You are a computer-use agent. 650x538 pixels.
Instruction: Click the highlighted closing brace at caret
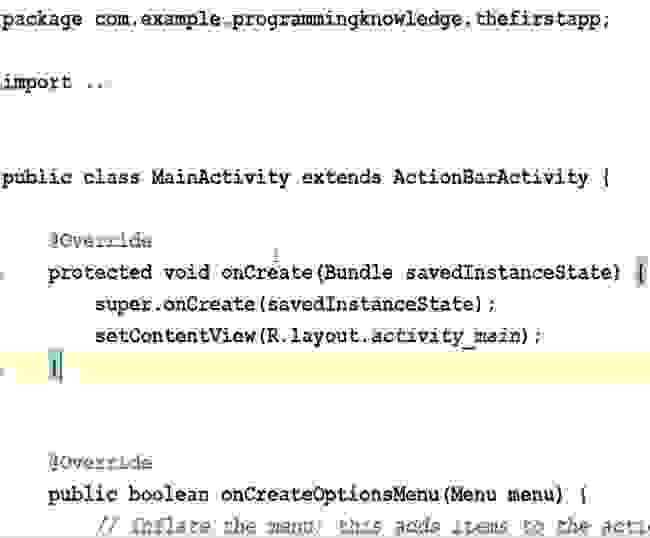(x=56, y=366)
